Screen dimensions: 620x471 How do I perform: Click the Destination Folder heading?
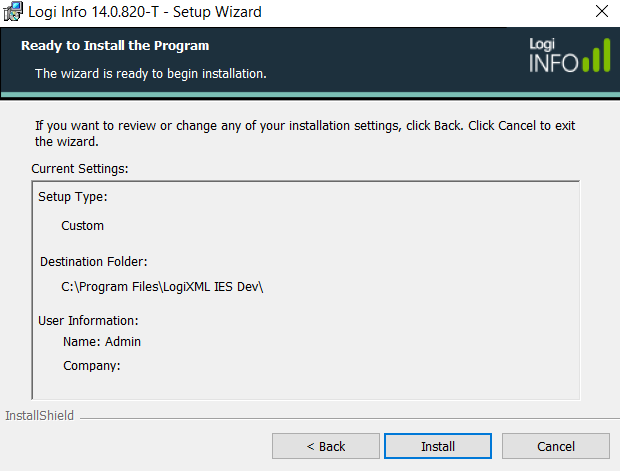point(94,262)
